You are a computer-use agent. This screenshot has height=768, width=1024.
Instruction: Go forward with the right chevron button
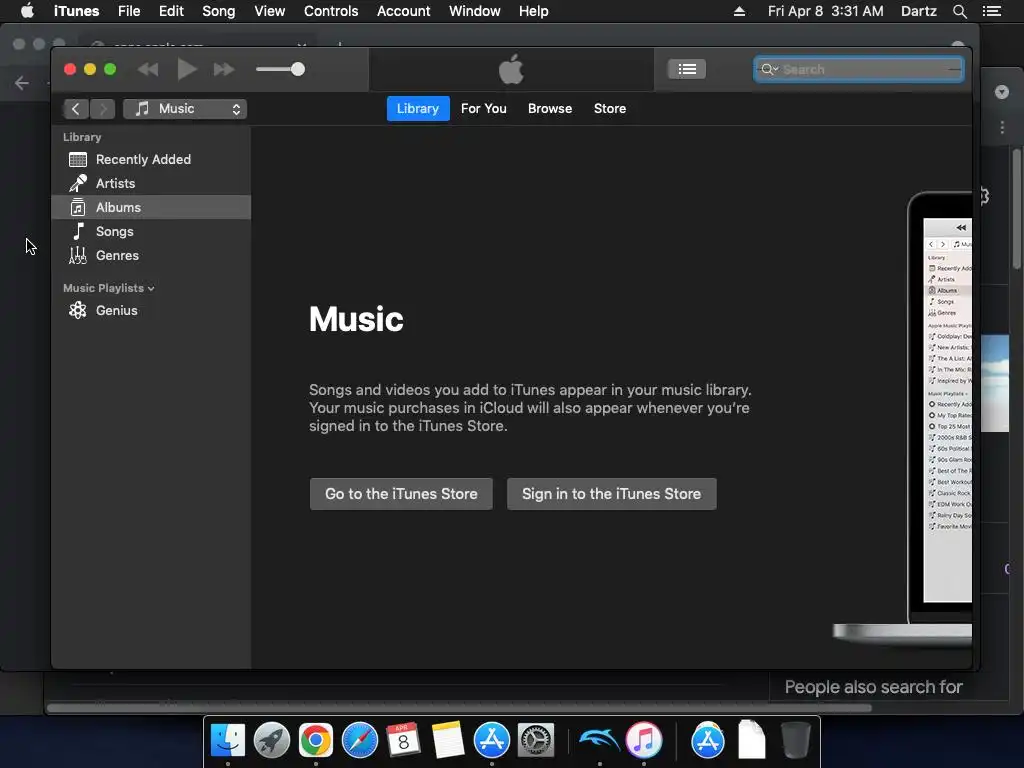(103, 109)
